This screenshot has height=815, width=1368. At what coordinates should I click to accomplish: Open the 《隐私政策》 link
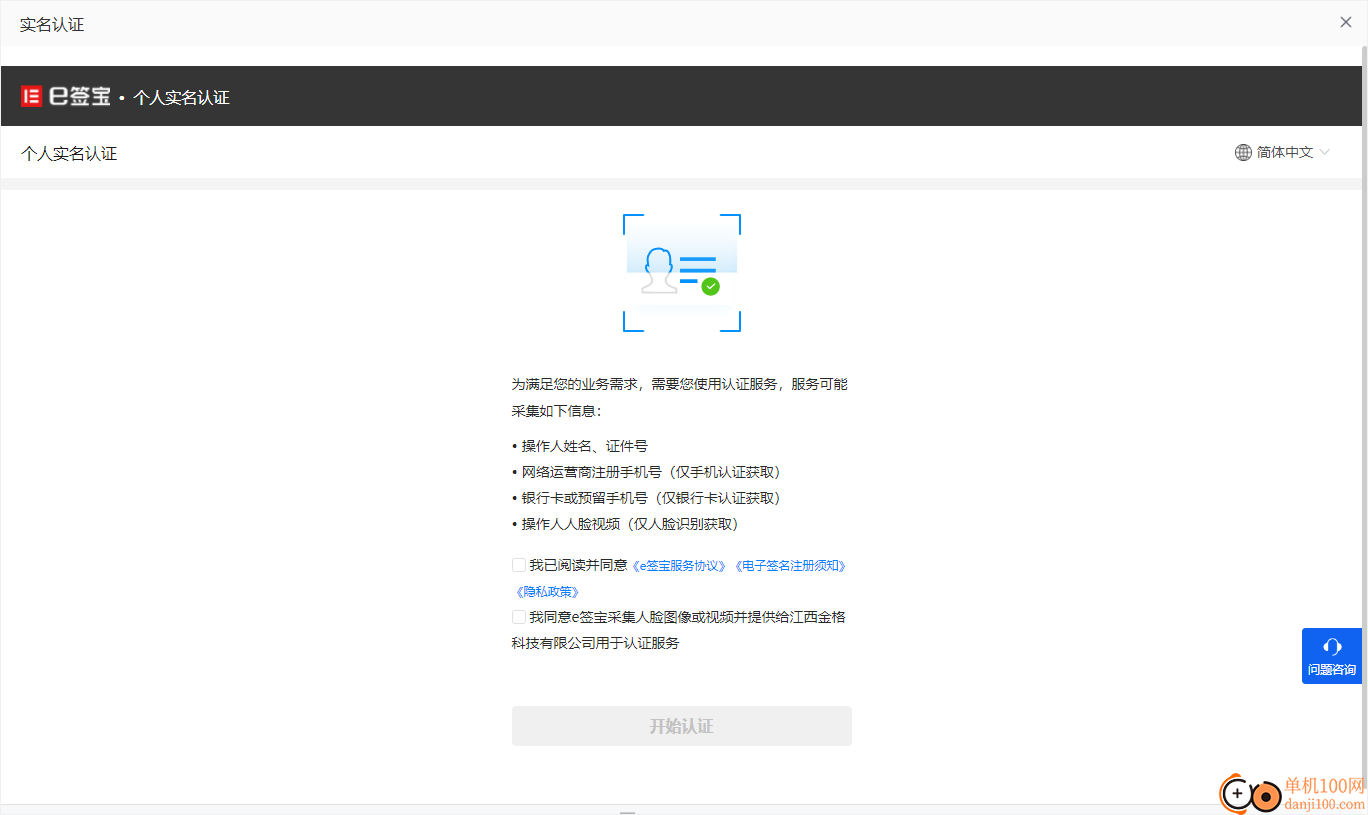[547, 592]
